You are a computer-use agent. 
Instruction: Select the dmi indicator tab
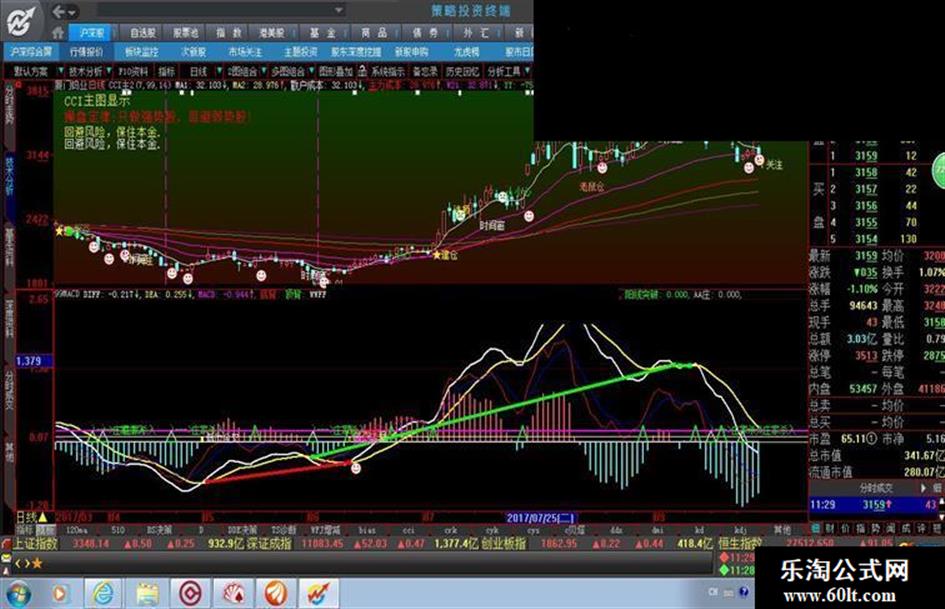(x=658, y=529)
